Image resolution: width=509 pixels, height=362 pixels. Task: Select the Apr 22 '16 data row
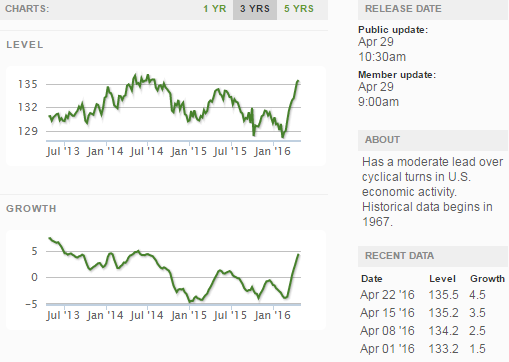(433, 295)
